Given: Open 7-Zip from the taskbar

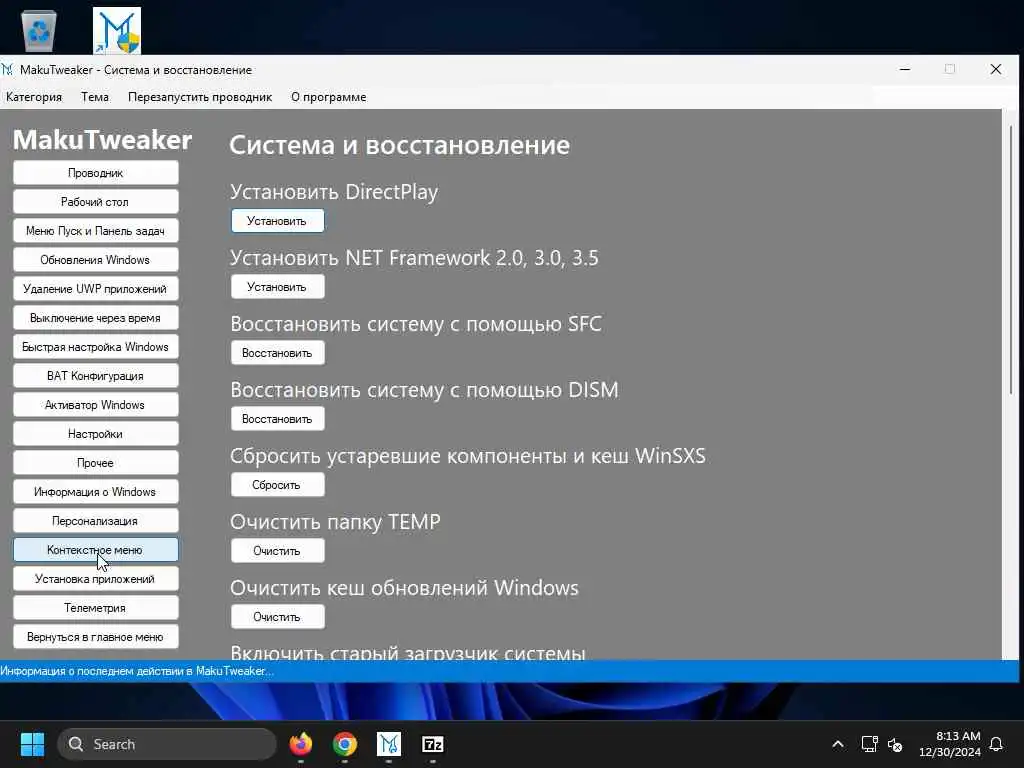Looking at the screenshot, I should [432, 744].
